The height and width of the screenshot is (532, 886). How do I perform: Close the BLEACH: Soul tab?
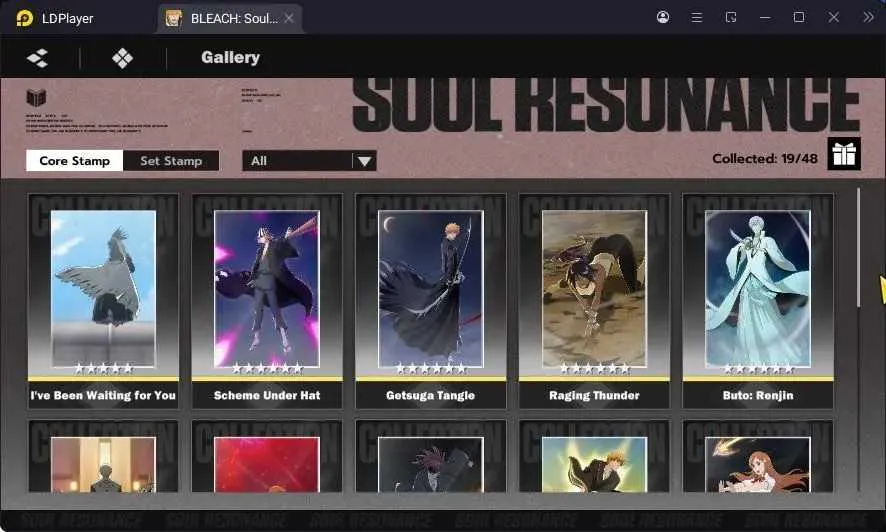point(289,19)
